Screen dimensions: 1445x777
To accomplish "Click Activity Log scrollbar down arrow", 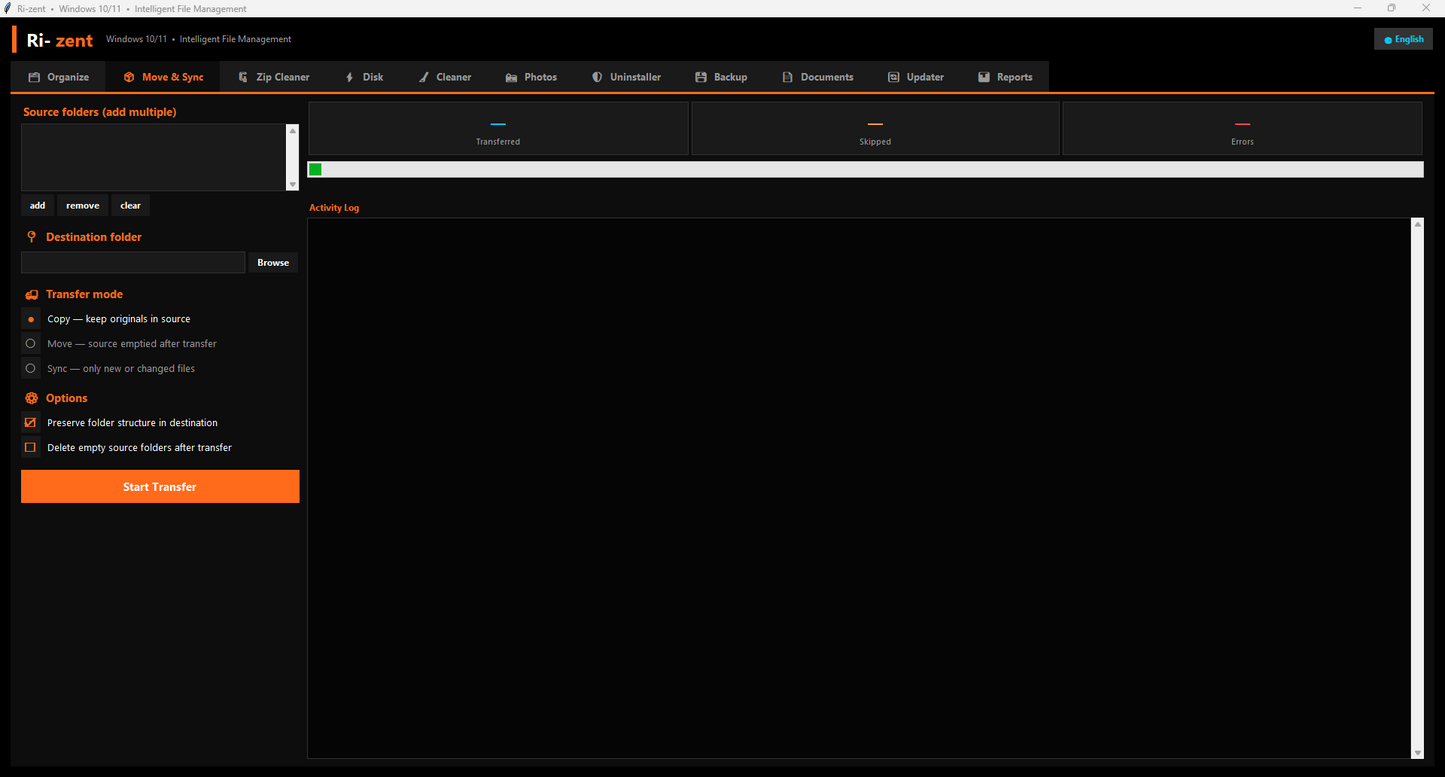I will (x=1417, y=753).
